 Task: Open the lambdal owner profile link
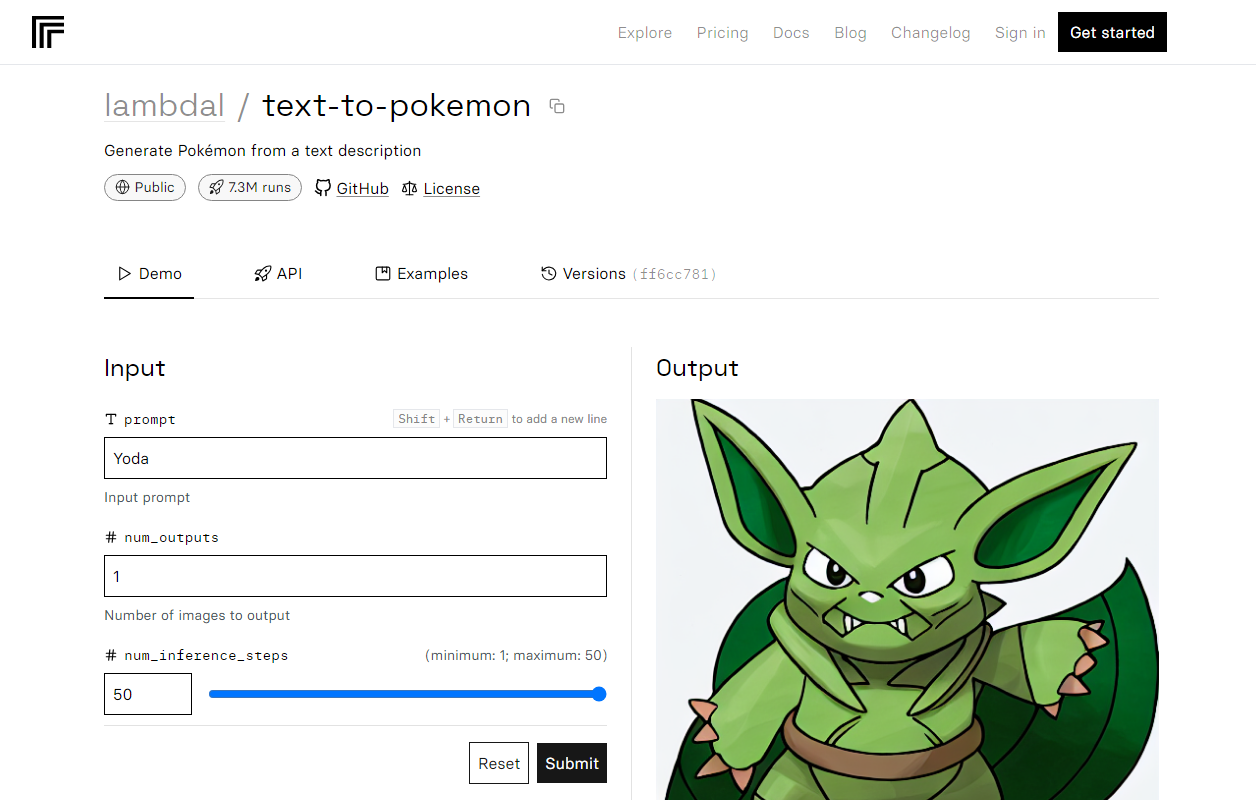click(164, 105)
